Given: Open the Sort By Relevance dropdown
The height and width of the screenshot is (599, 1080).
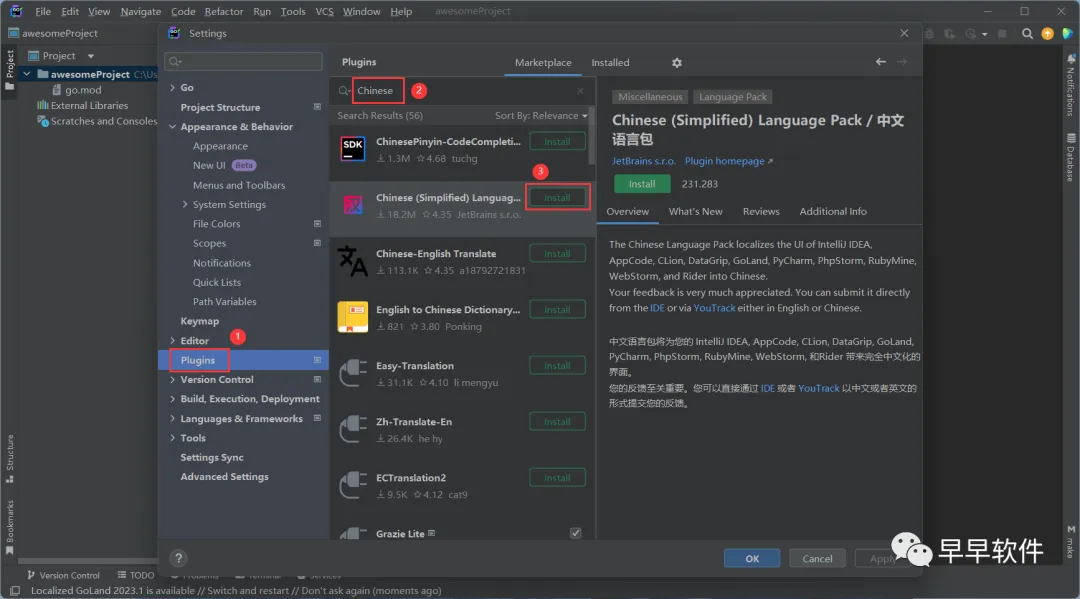Looking at the screenshot, I should 541,116.
